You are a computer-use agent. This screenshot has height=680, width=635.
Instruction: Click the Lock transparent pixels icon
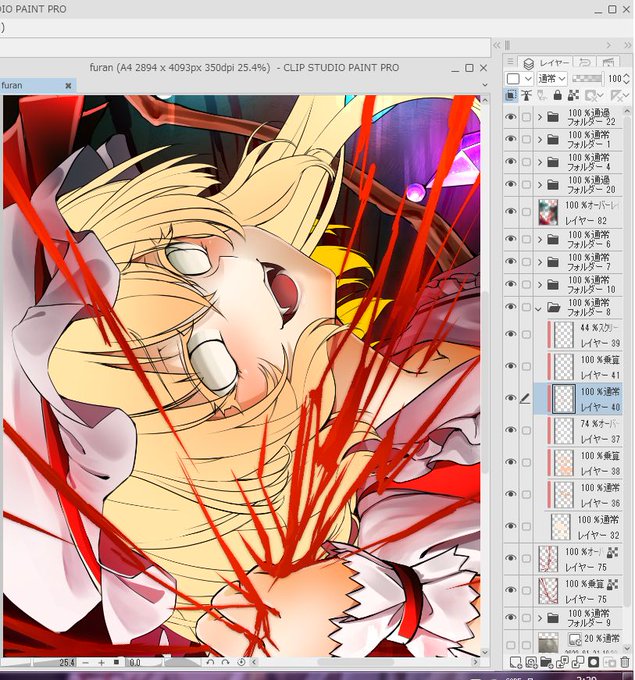tap(573, 95)
